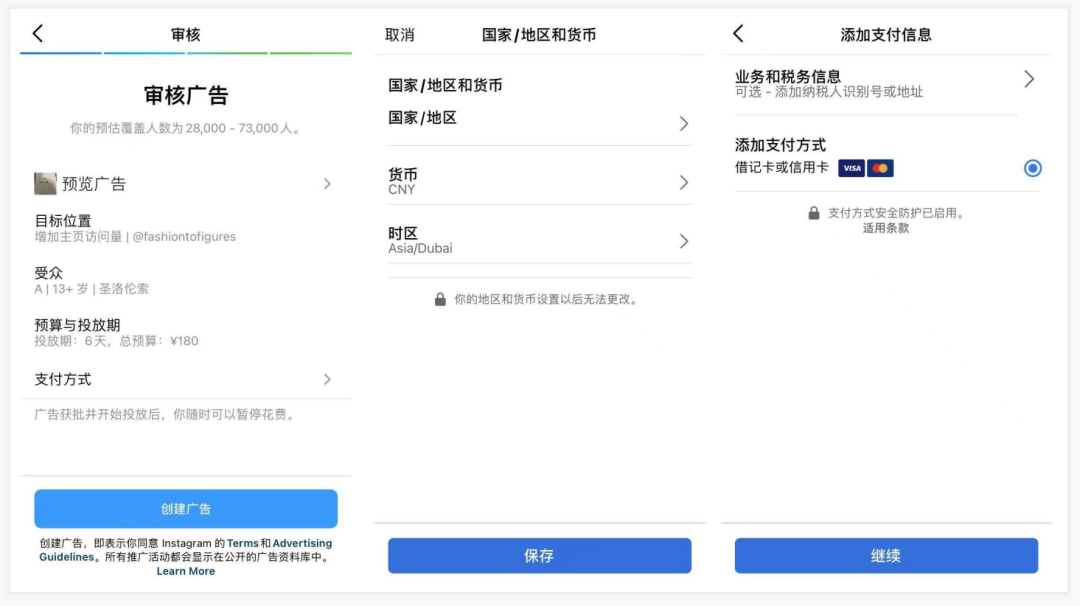Open the Terms link

[242, 543]
